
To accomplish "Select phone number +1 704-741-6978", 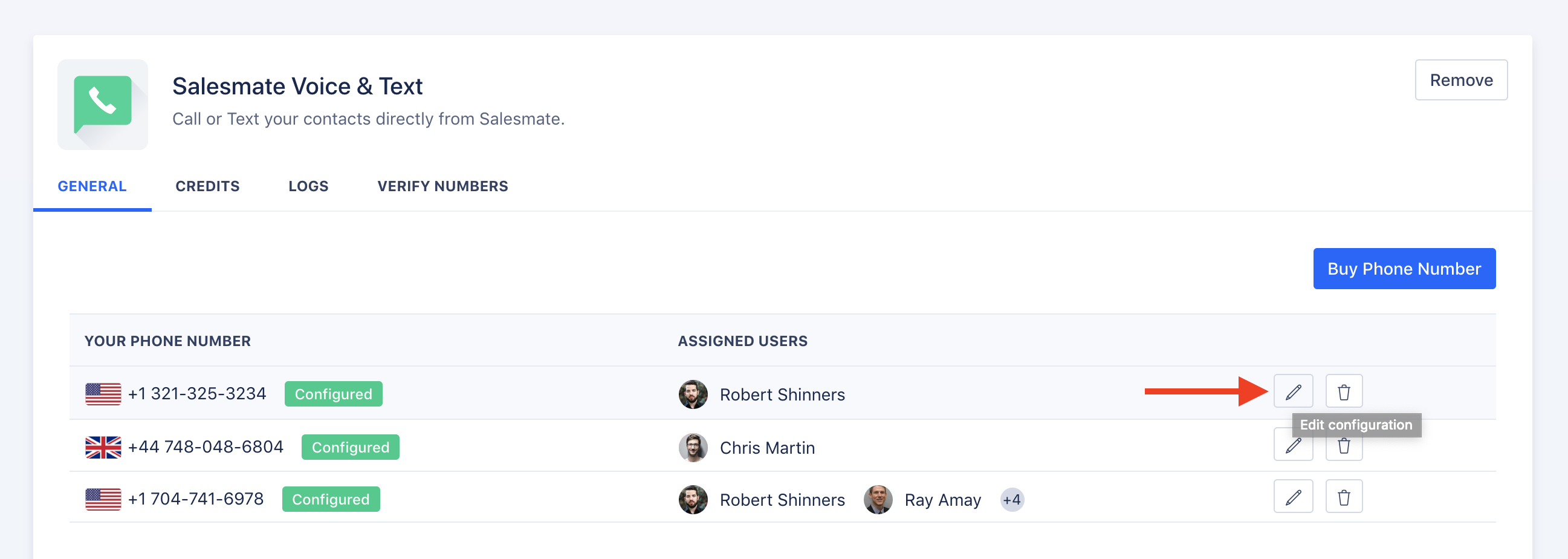I will pyautogui.click(x=195, y=499).
